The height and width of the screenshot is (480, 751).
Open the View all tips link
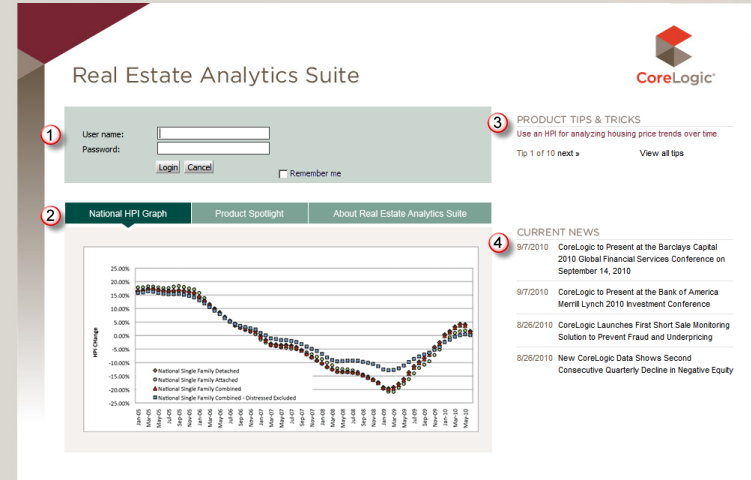661,153
